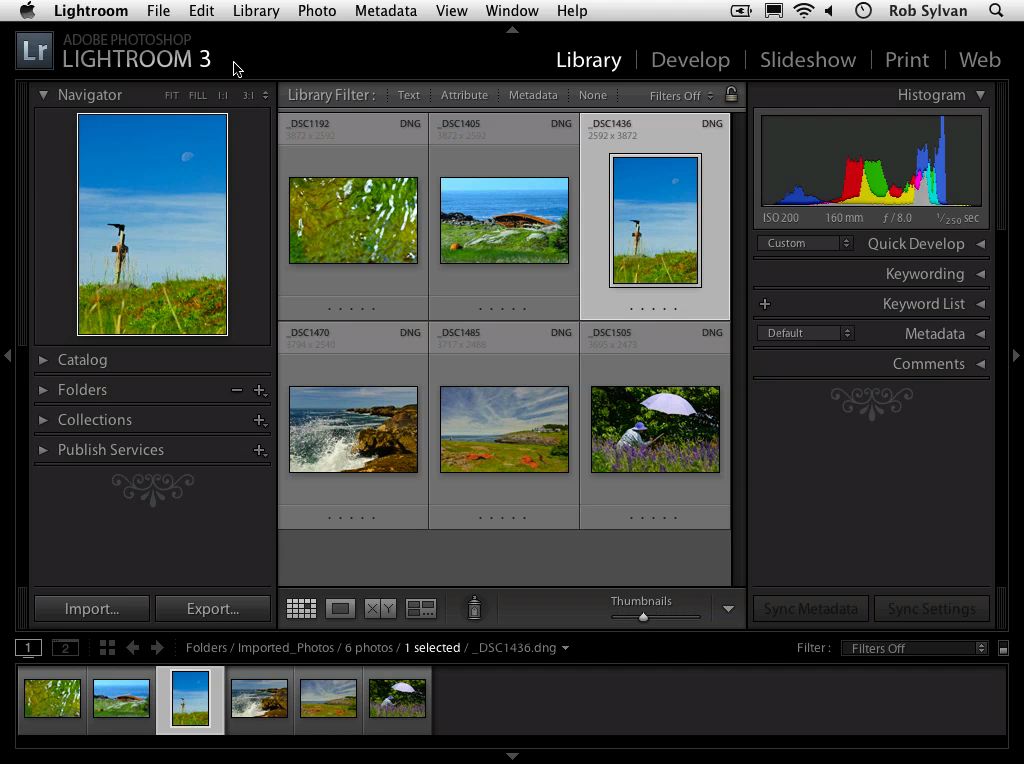Image resolution: width=1024 pixels, height=768 pixels.
Task: Click the Import button
Action: point(91,608)
